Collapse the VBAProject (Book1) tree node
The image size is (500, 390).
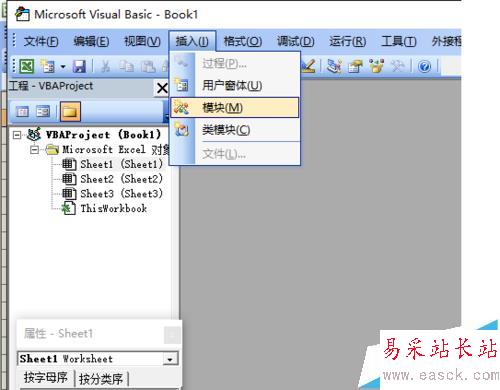point(17,135)
